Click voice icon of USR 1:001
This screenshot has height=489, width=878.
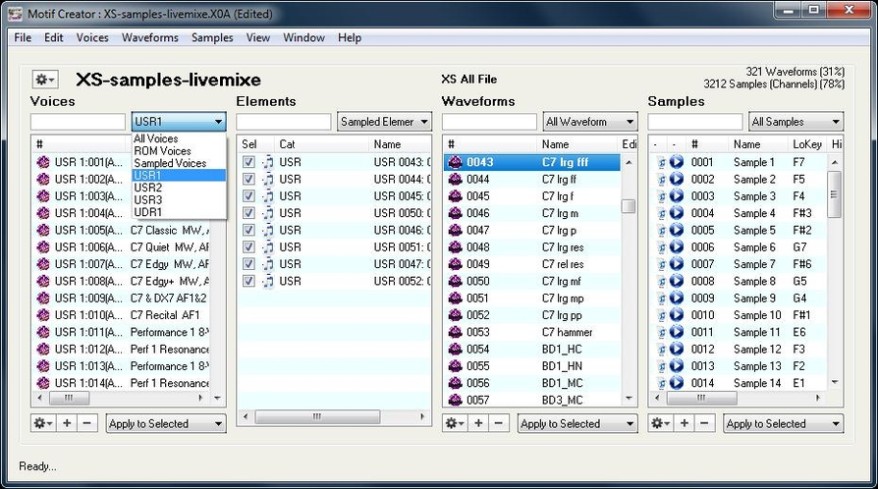(x=43, y=162)
